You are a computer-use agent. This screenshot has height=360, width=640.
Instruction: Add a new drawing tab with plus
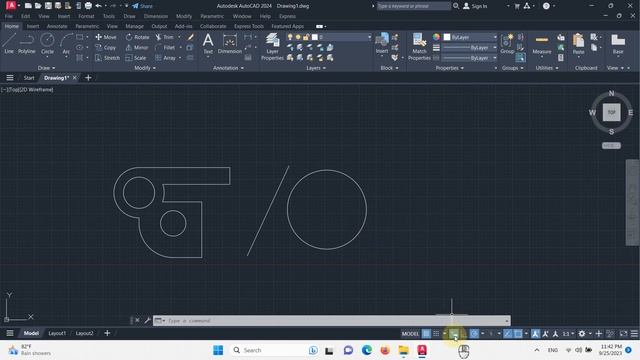pos(88,78)
